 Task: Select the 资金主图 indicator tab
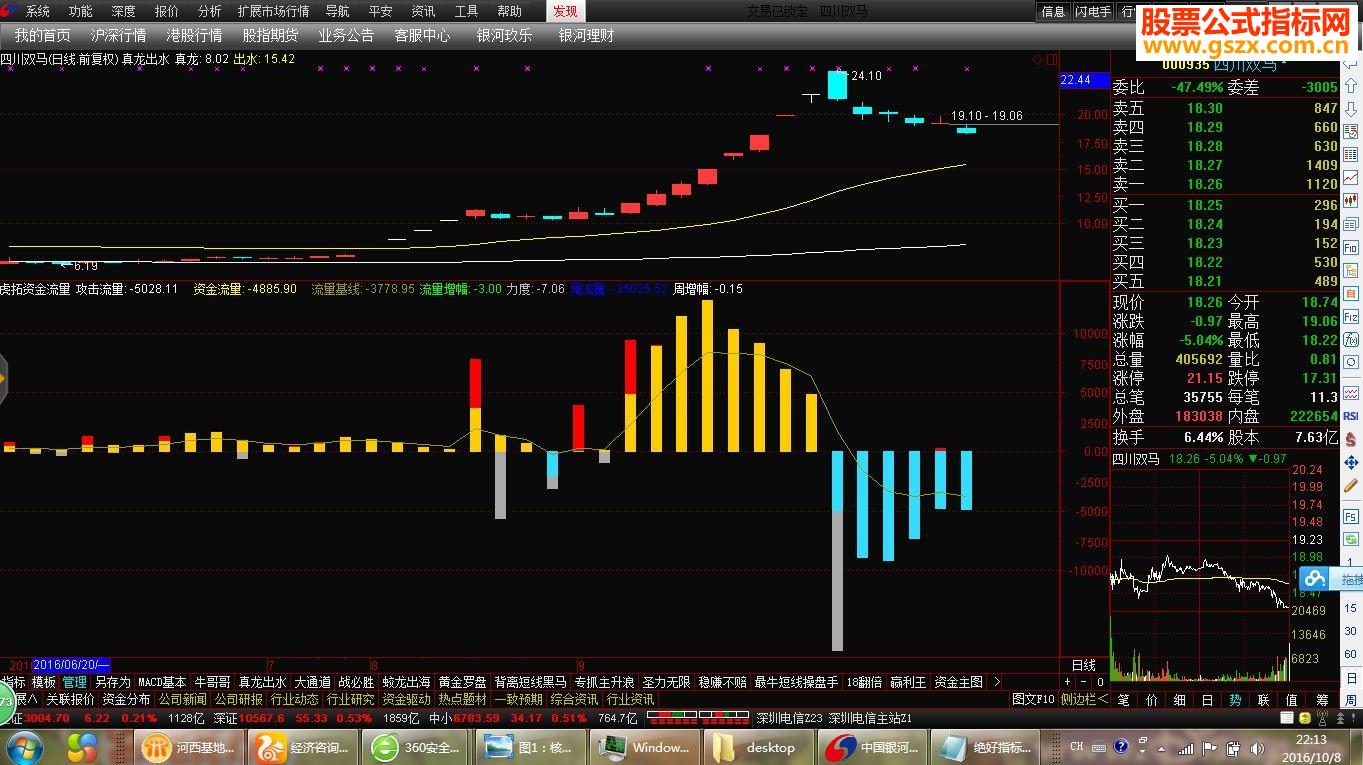coord(959,682)
